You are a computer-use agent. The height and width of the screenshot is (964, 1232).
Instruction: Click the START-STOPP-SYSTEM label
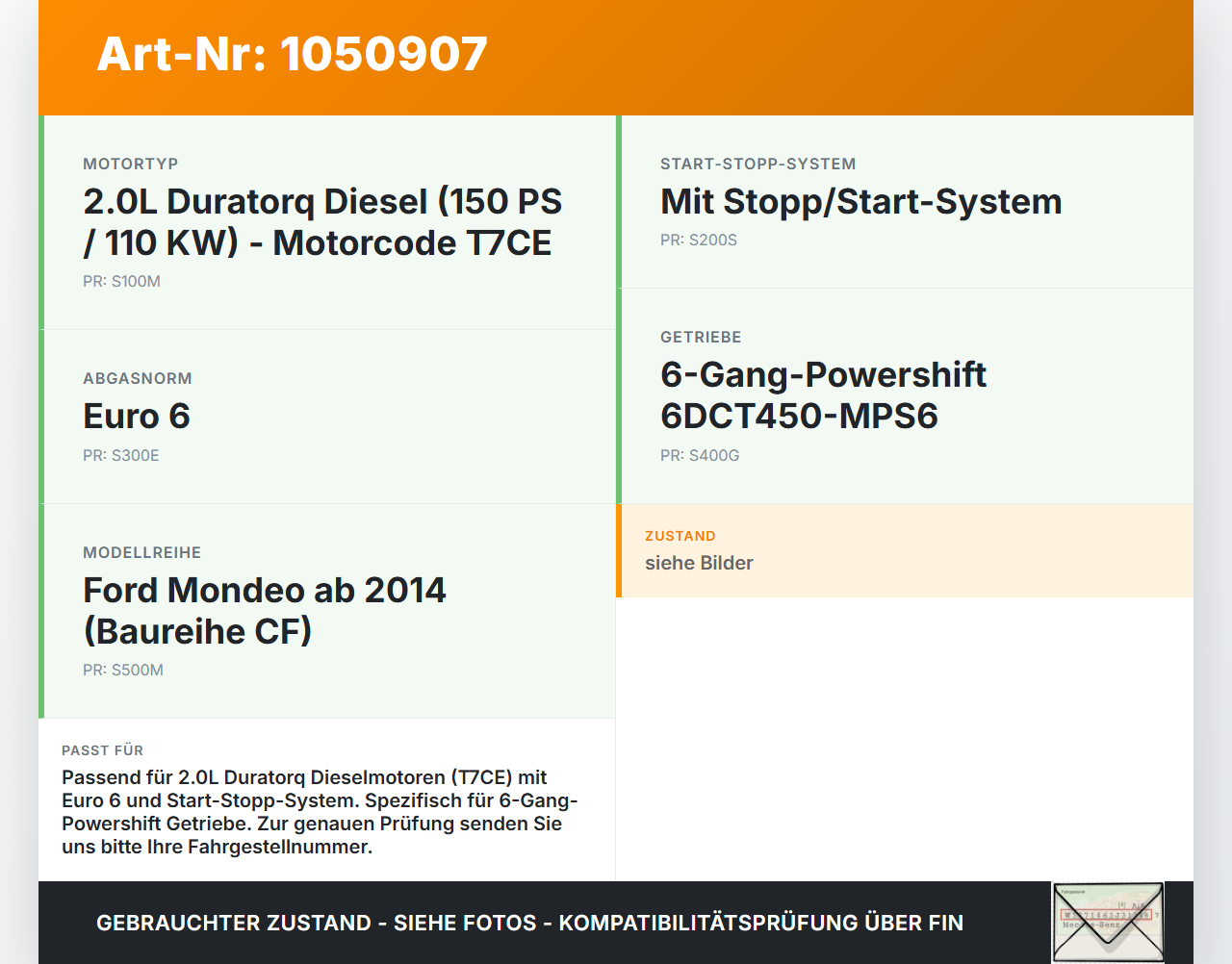point(758,165)
